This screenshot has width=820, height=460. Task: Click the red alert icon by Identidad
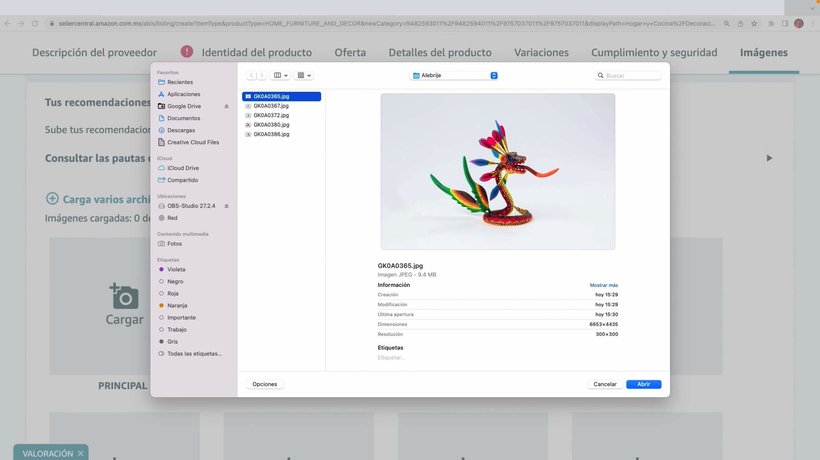[x=187, y=51]
